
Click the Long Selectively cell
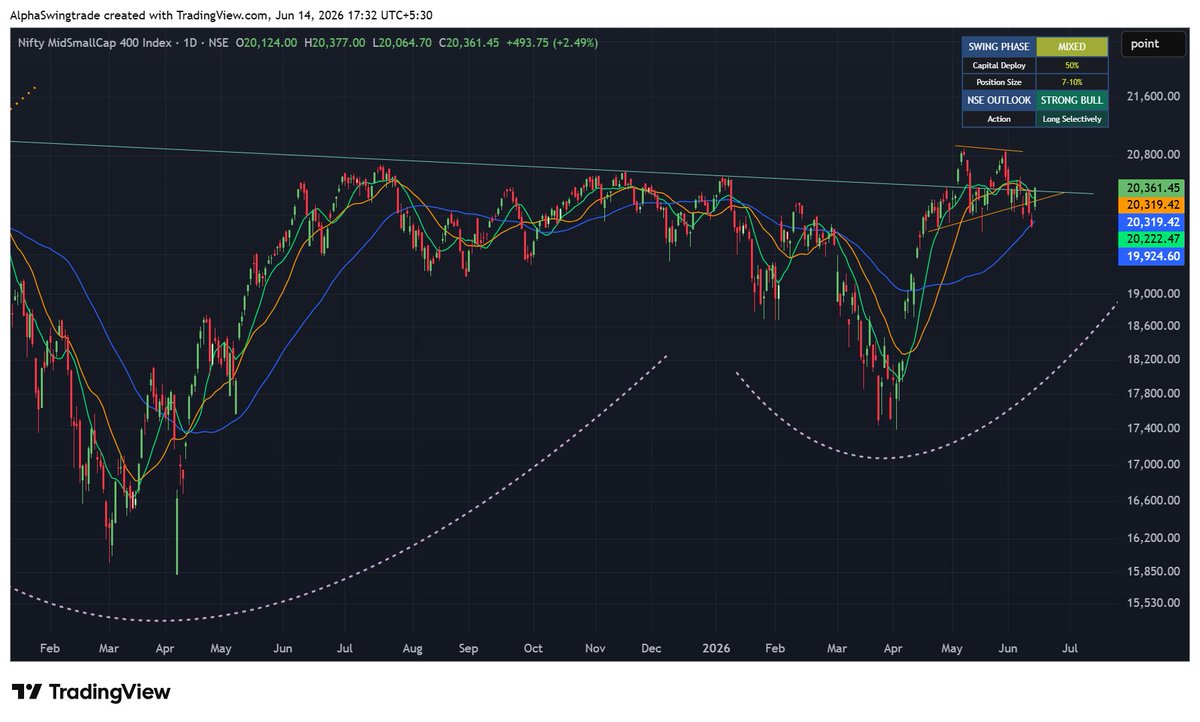1072,118
